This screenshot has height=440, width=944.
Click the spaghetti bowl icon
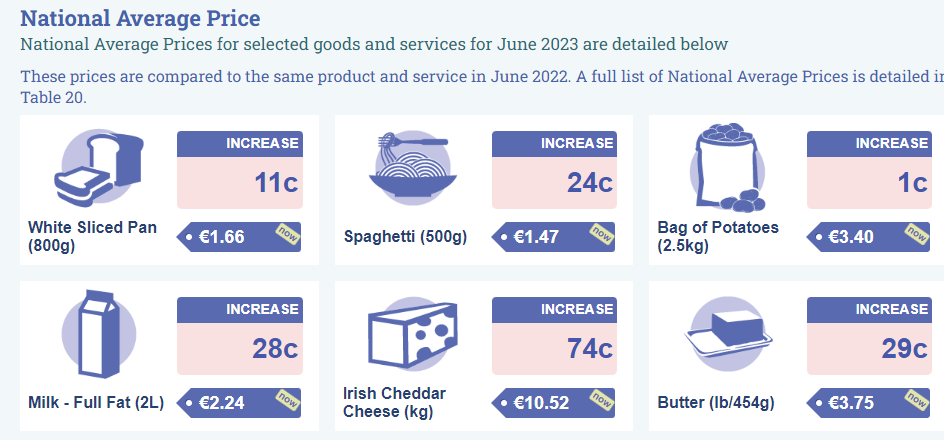coord(412,167)
